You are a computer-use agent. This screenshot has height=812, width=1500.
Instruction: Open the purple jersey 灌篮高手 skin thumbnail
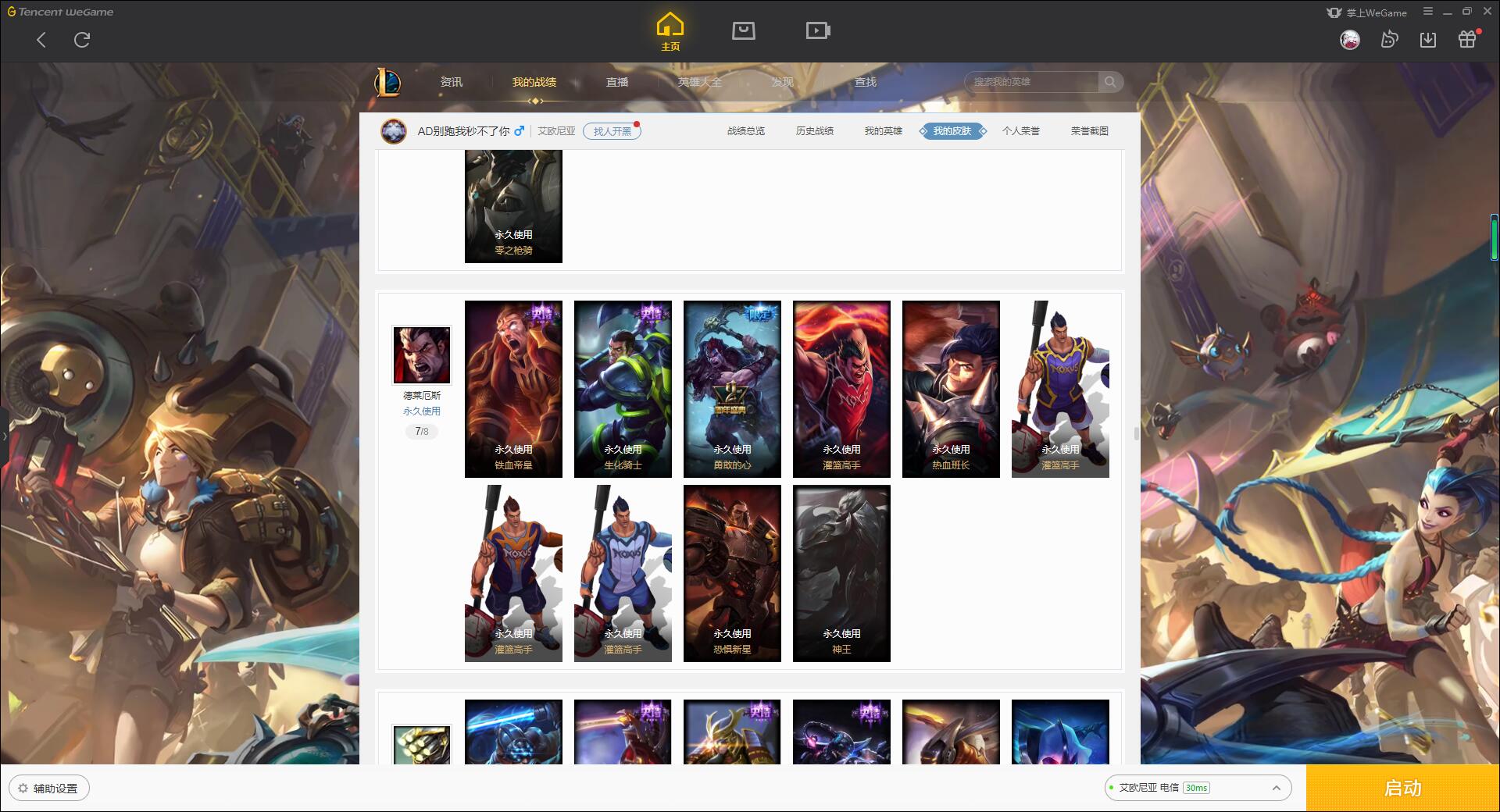1060,389
